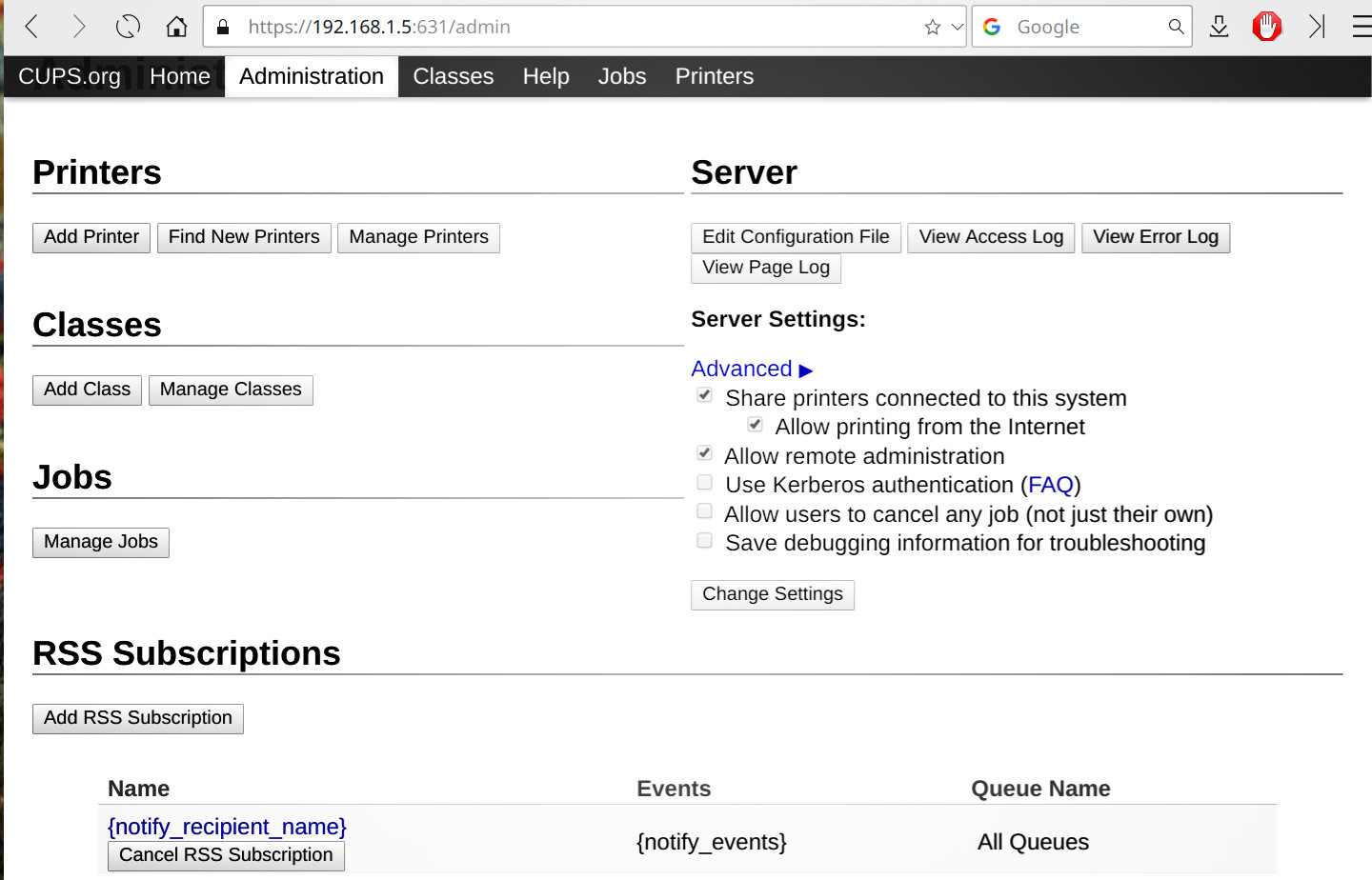Screen dimensions: 1372x880
Task: Open the hamburger browser menu
Action: [x=1362, y=27]
